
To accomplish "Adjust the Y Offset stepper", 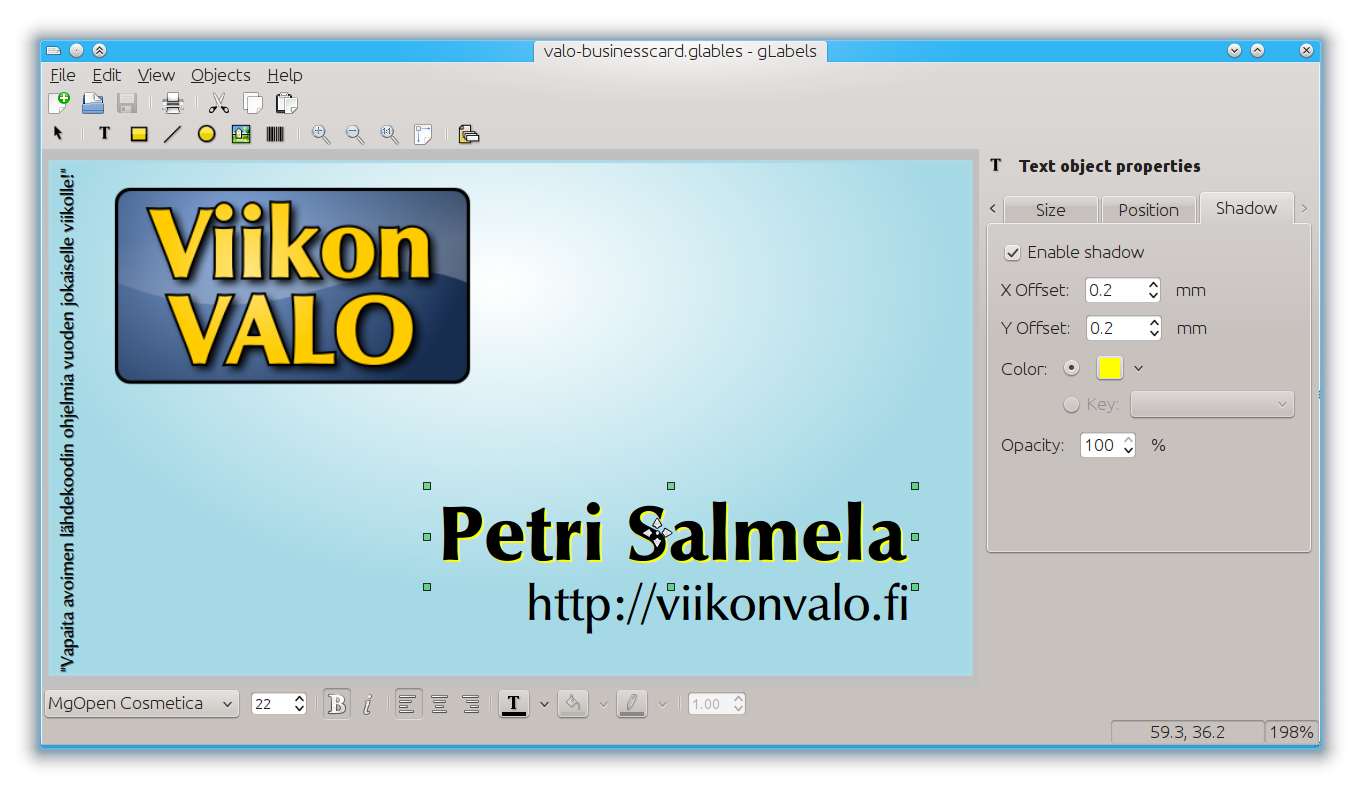I will tap(1153, 328).
